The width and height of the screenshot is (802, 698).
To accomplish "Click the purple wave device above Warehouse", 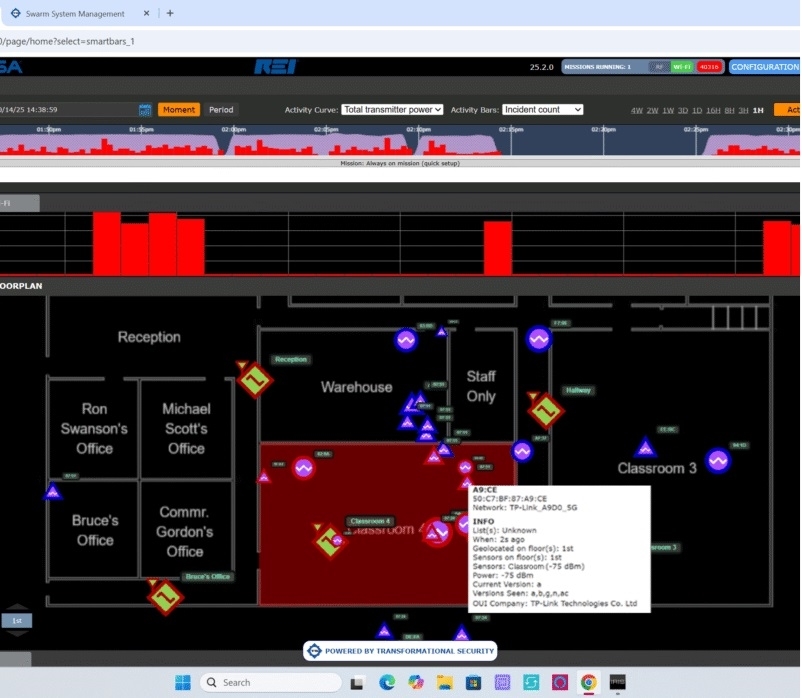I will tap(405, 340).
